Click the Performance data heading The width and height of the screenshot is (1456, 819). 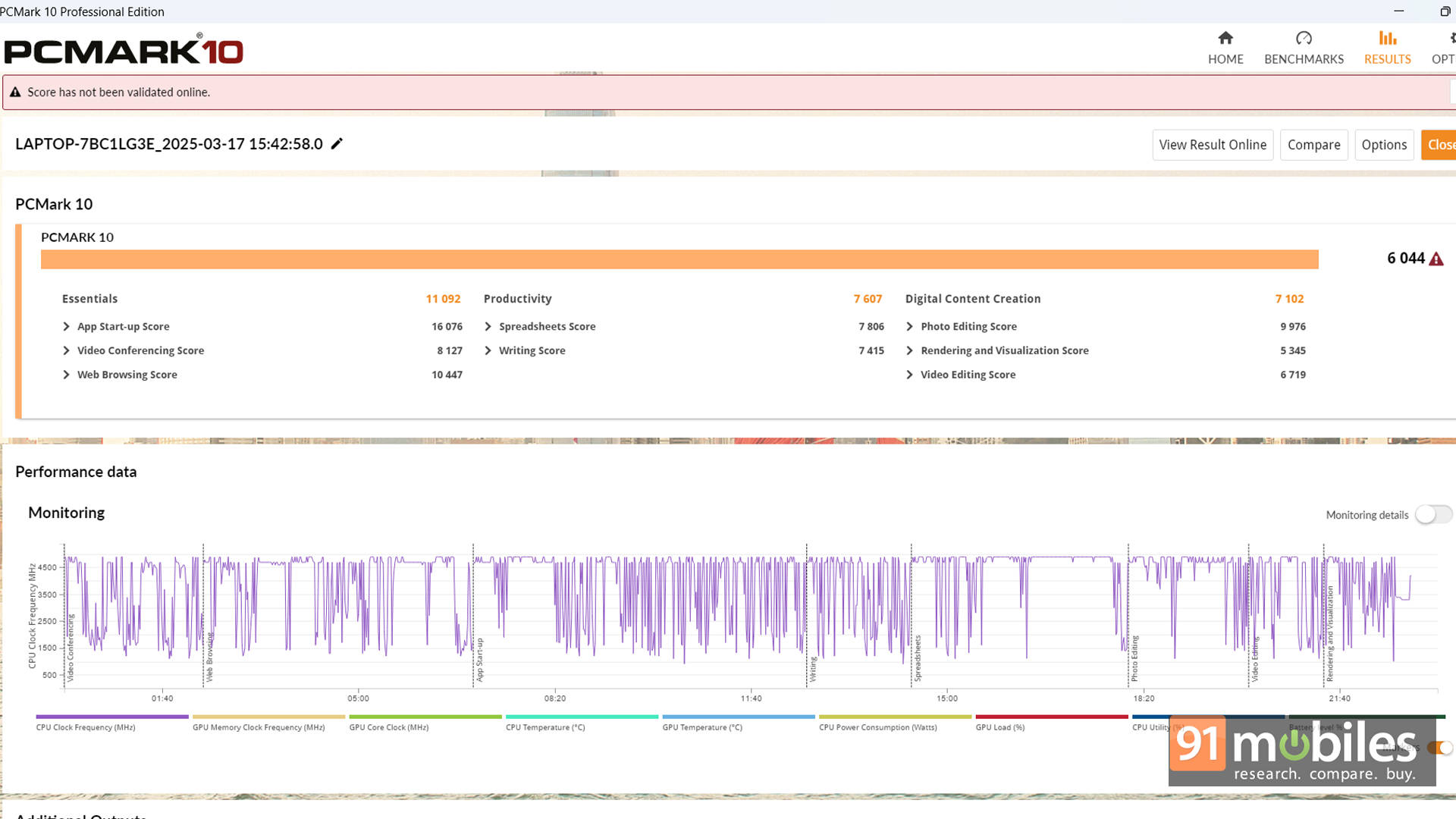(76, 472)
